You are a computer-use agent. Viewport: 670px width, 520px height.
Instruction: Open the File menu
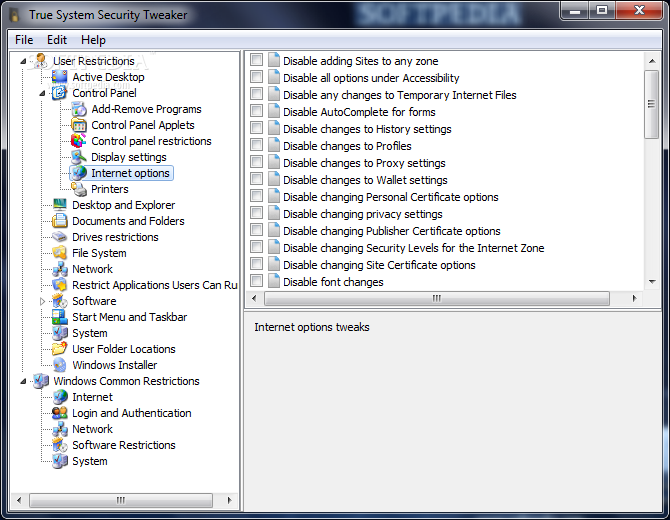(x=24, y=40)
